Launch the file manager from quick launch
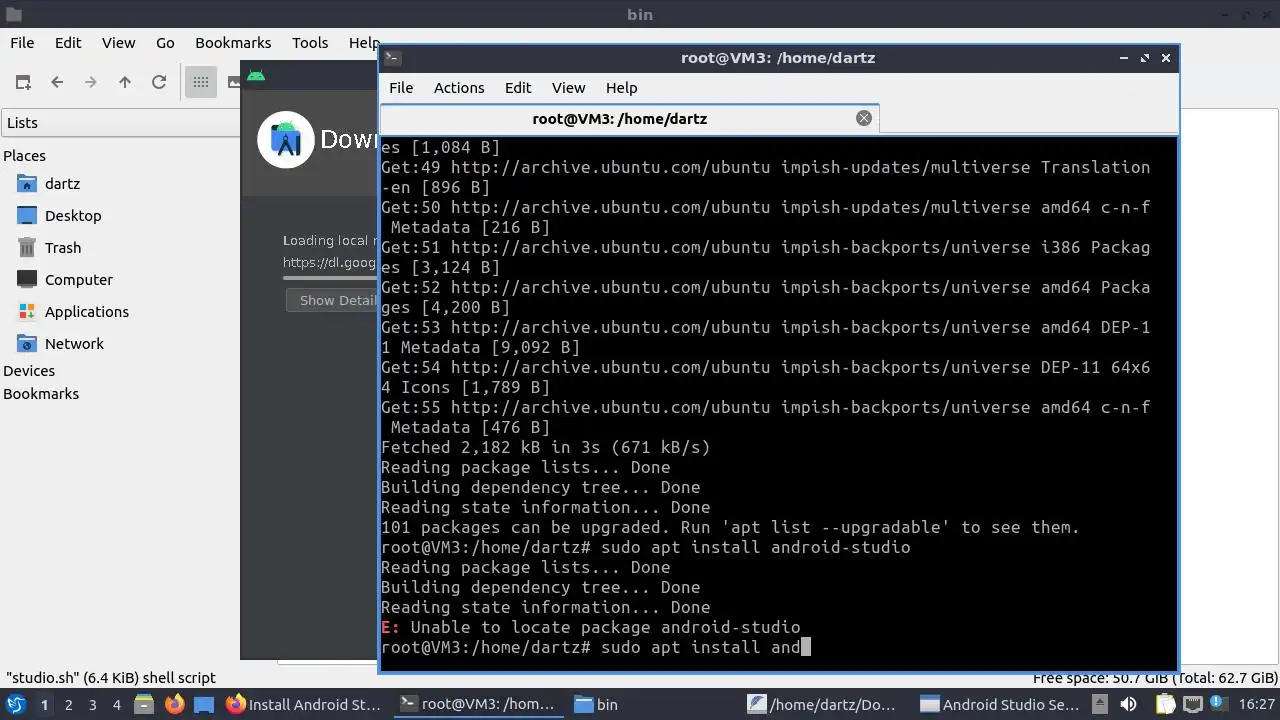1280x720 pixels. [x=143, y=704]
